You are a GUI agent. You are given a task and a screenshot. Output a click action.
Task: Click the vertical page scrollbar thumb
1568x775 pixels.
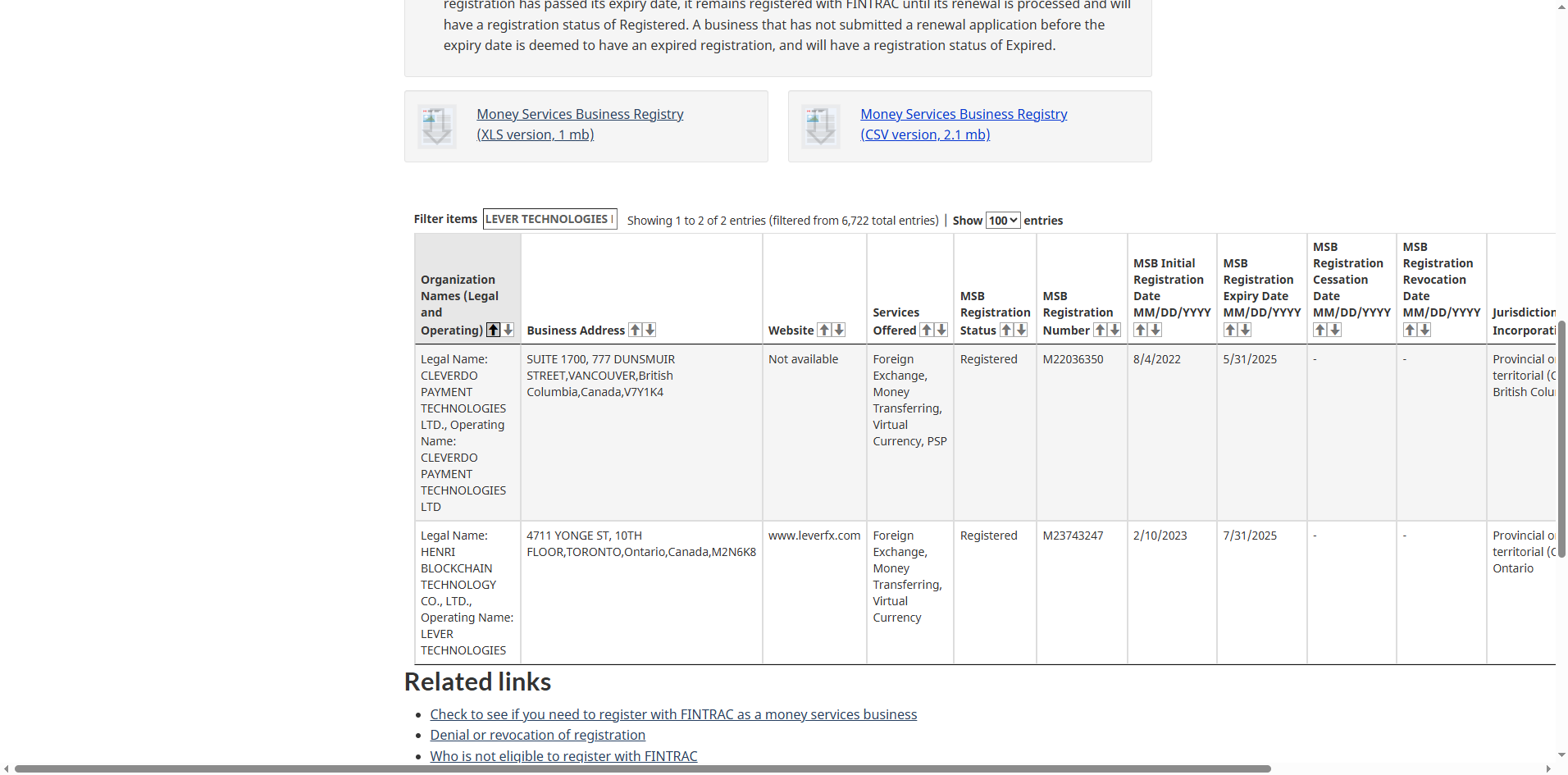[x=1561, y=439]
